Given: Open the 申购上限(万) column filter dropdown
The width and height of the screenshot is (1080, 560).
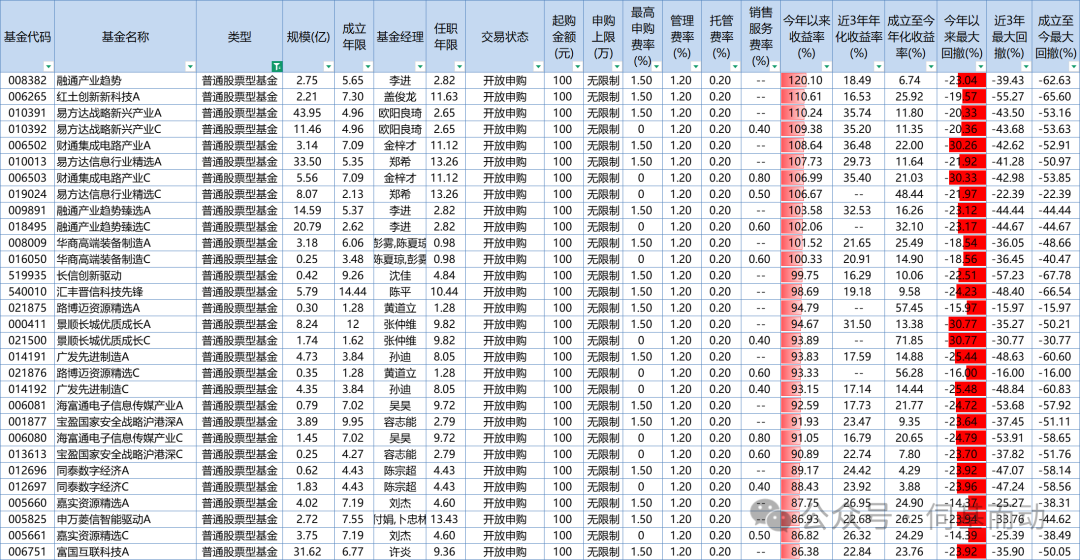Looking at the screenshot, I should pos(617,67).
